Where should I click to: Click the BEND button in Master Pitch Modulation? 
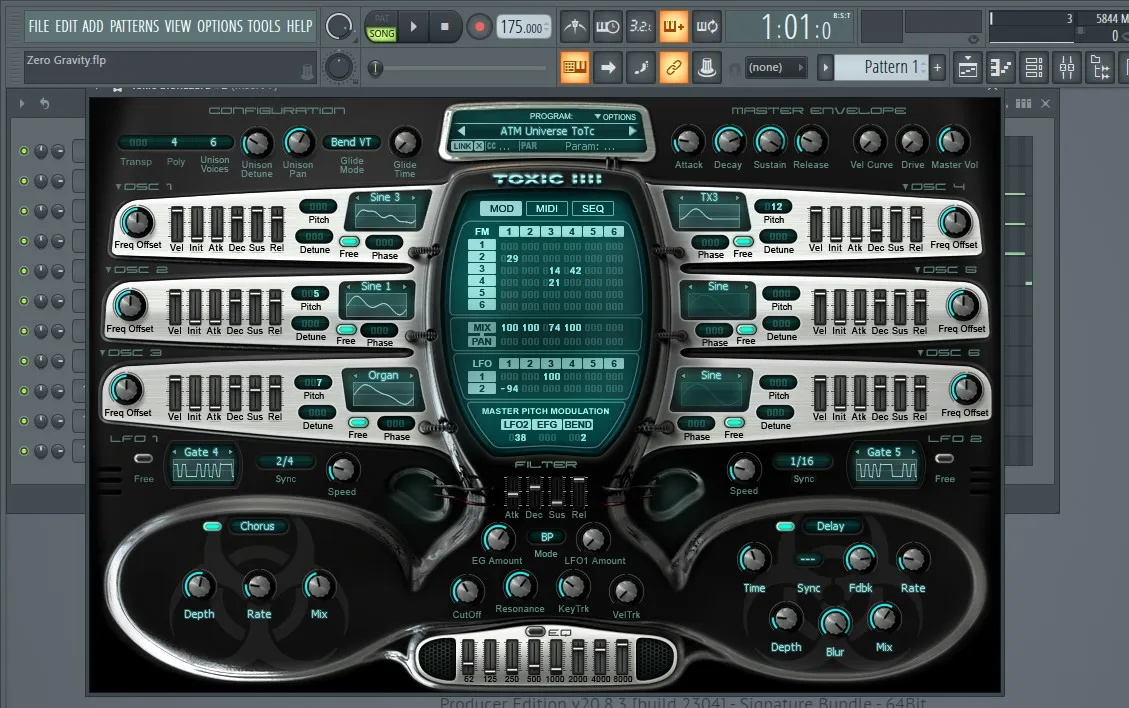click(578, 425)
